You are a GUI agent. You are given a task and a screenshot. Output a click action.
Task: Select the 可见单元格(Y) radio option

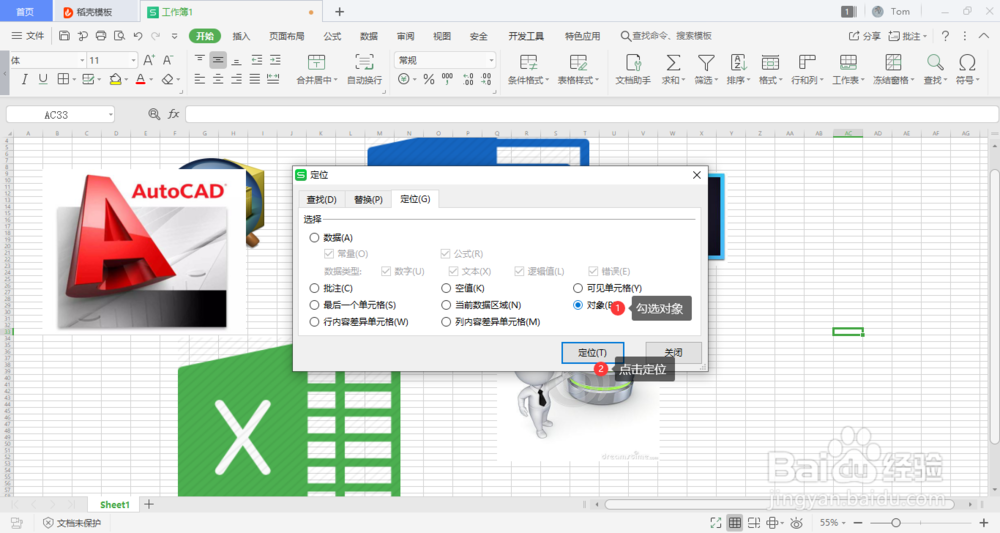tap(578, 288)
